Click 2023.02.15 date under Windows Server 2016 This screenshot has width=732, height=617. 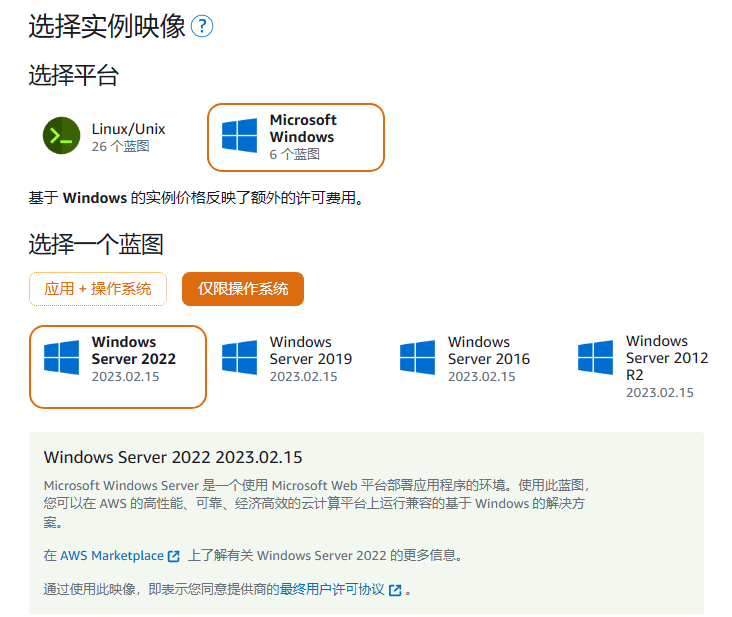(x=482, y=377)
